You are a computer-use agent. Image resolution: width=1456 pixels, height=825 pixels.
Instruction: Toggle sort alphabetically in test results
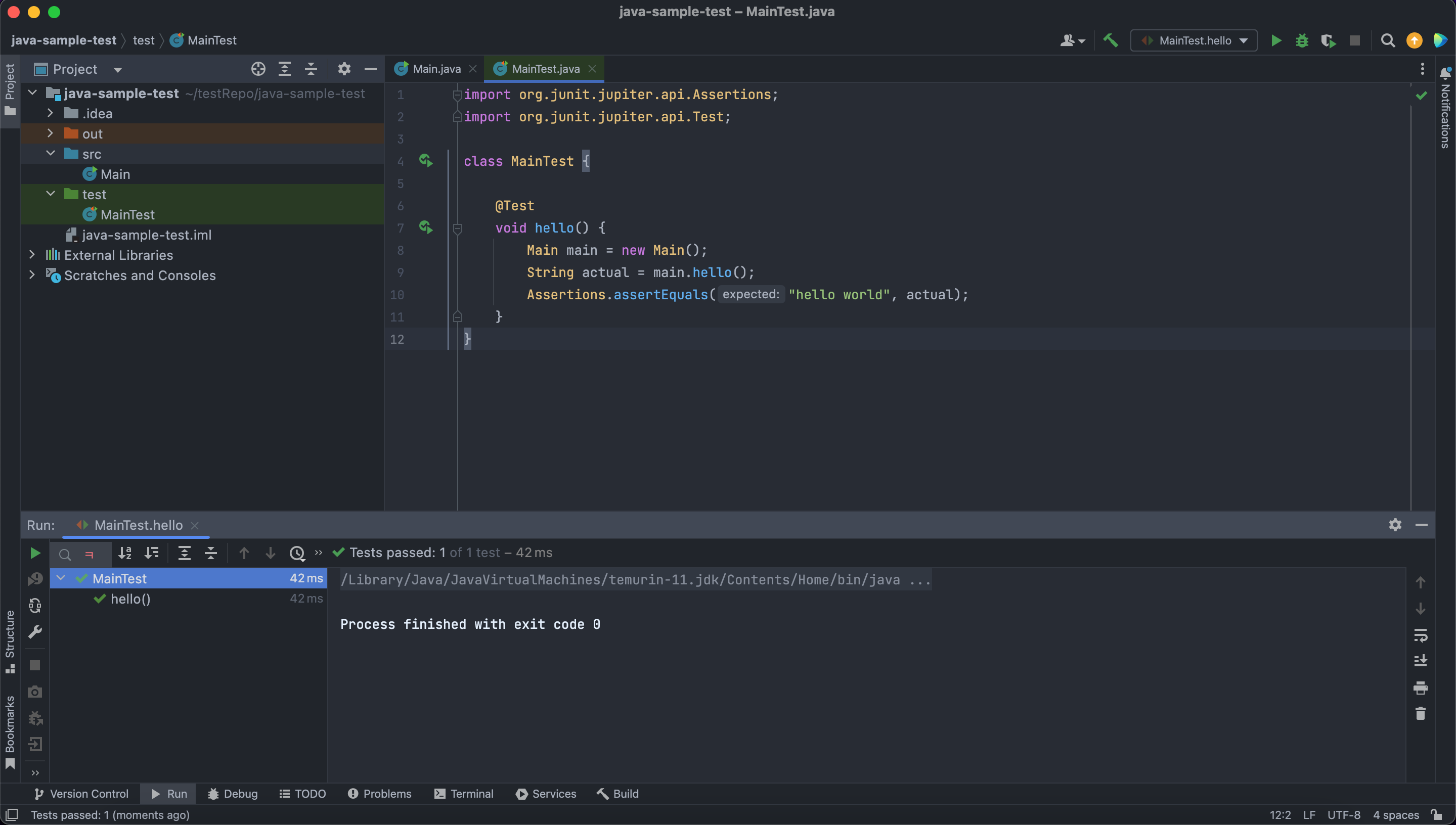125,553
